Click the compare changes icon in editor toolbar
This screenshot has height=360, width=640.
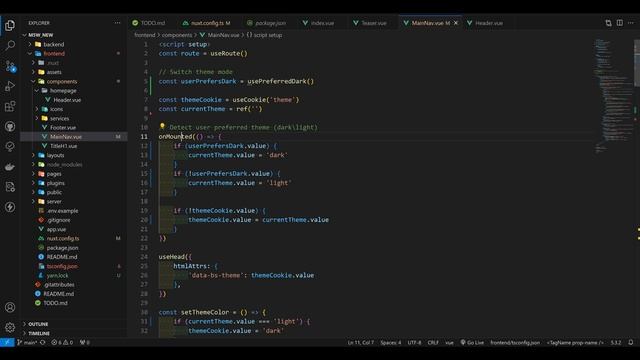click(x=608, y=23)
